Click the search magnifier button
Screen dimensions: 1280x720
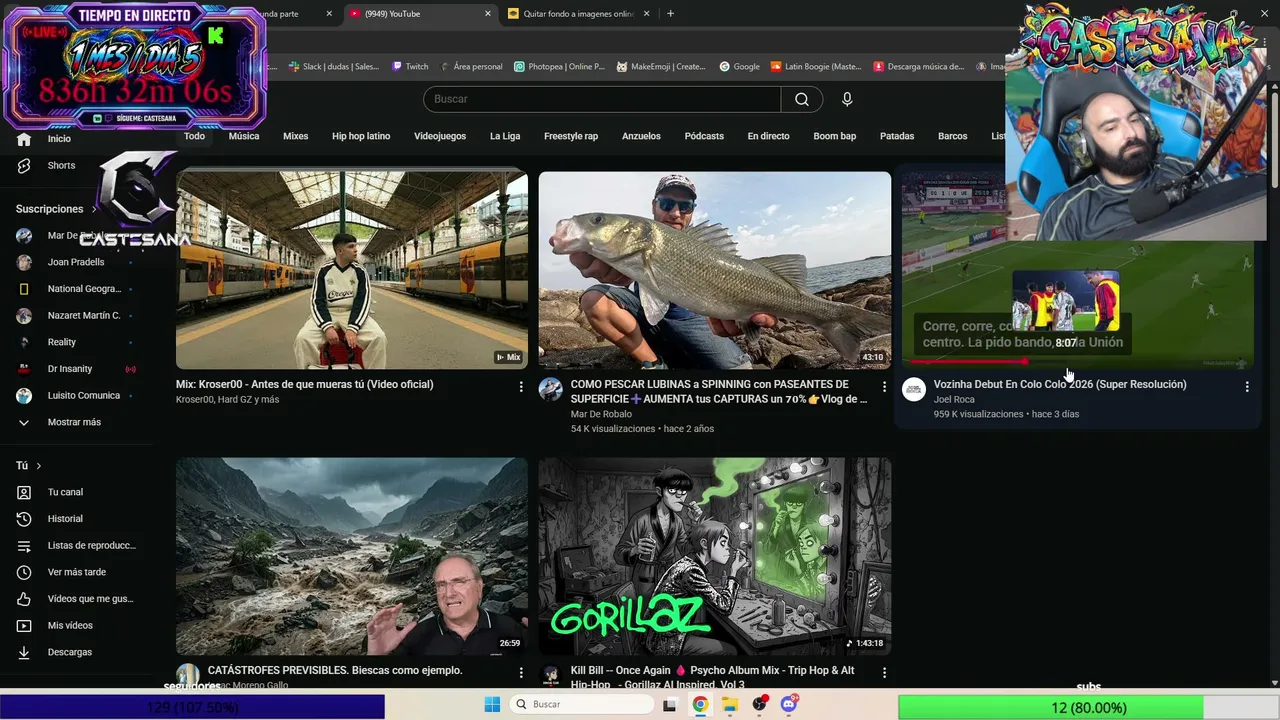(x=802, y=99)
